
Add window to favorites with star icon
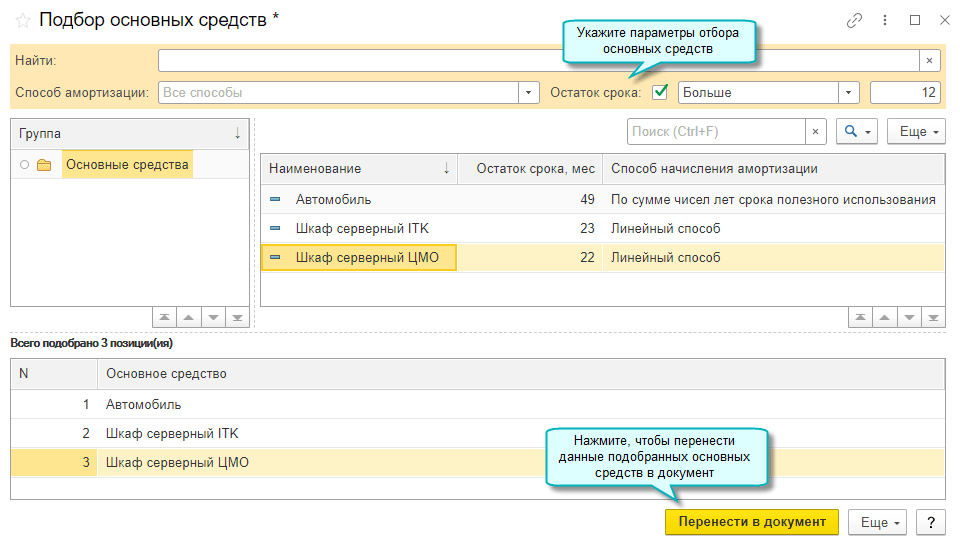22,20
